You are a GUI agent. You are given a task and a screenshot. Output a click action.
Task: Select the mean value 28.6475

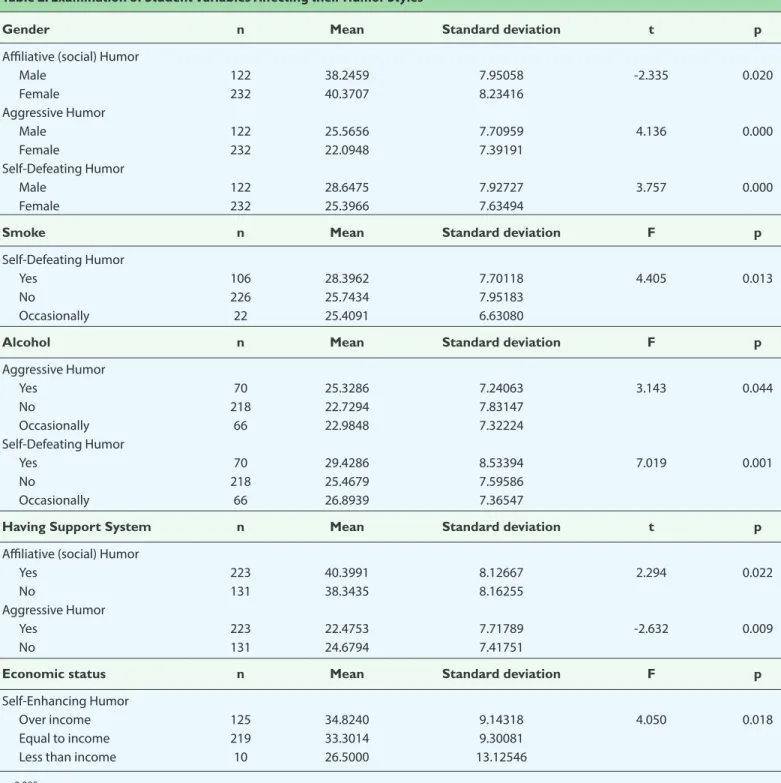pos(347,188)
